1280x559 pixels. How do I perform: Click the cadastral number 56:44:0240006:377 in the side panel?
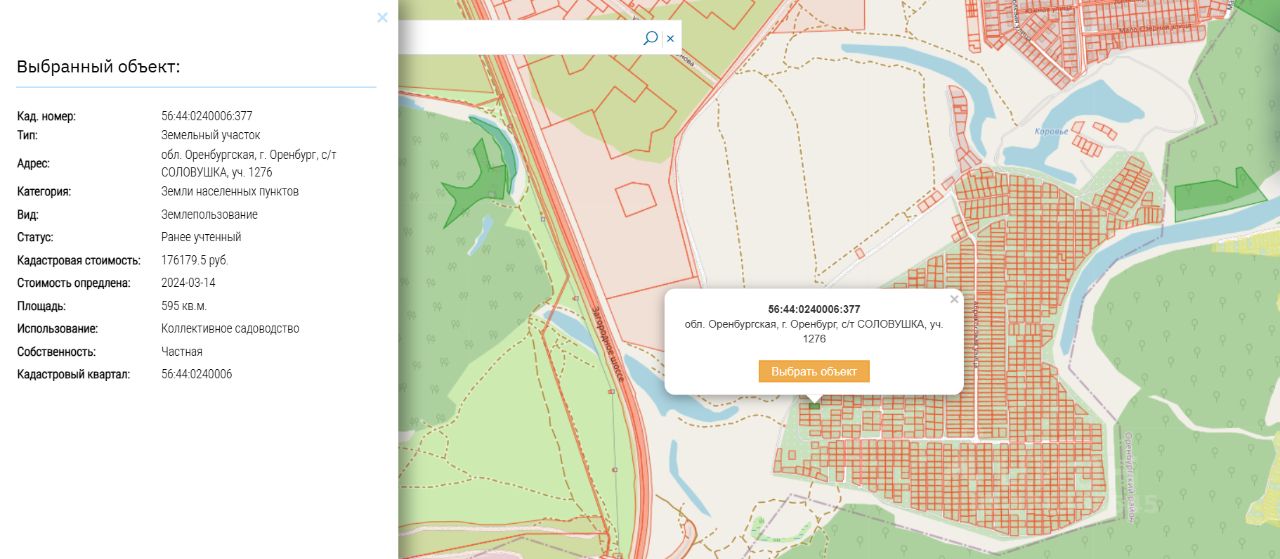[x=206, y=116]
